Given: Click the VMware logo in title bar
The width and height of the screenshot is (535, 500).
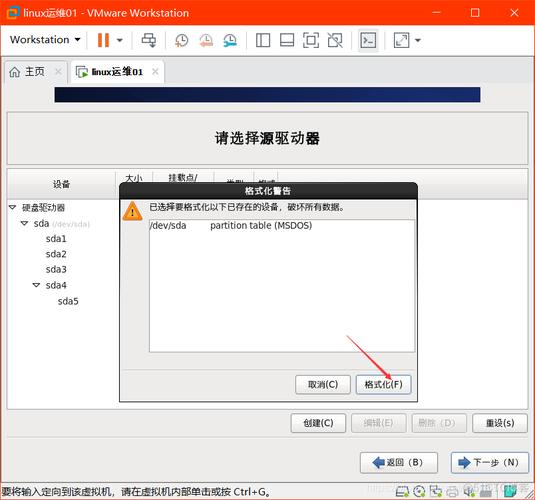Looking at the screenshot, I should (13, 13).
